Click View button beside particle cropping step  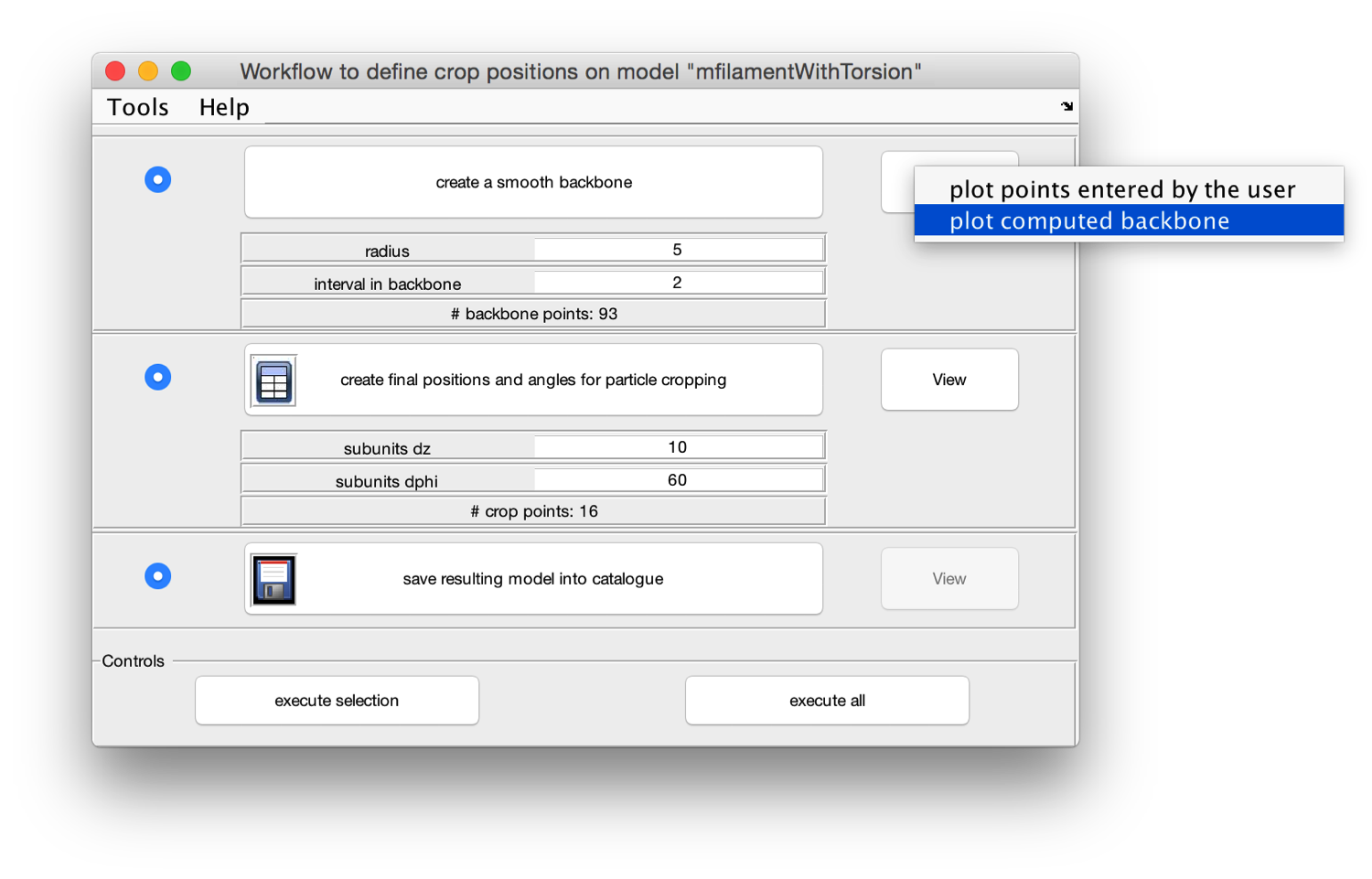[949, 380]
